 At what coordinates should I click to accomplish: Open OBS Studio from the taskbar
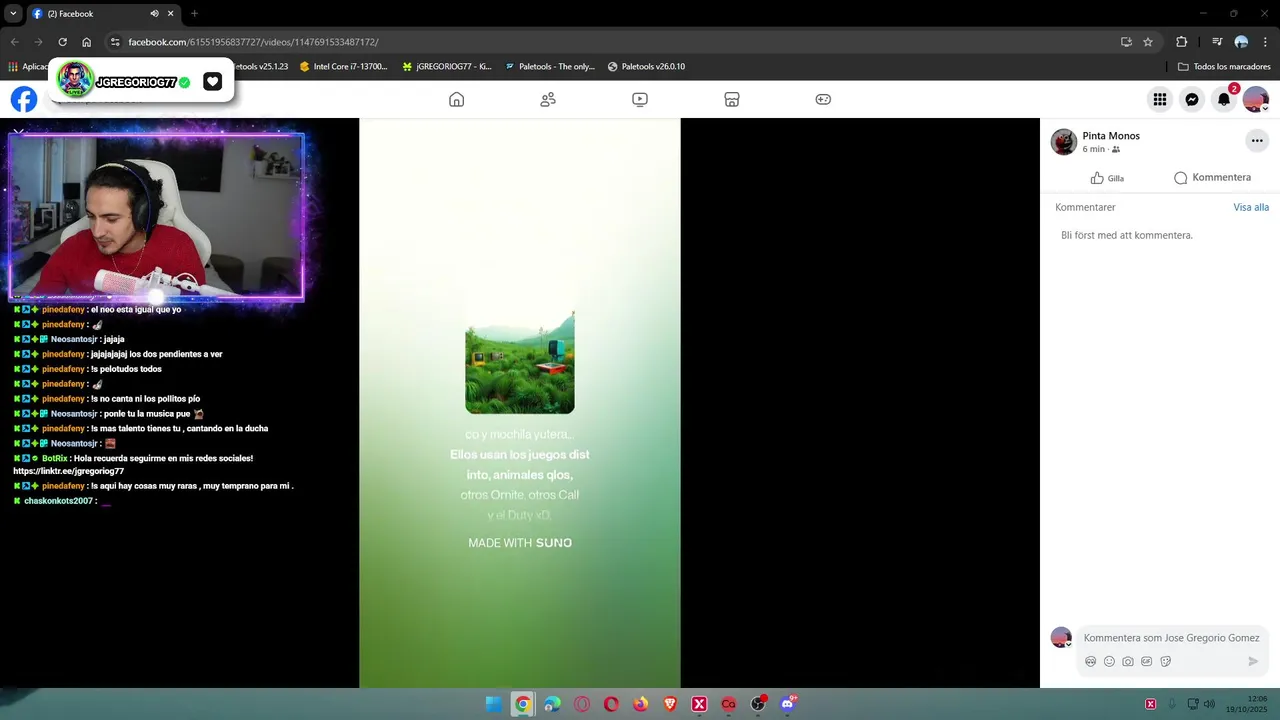(x=758, y=704)
